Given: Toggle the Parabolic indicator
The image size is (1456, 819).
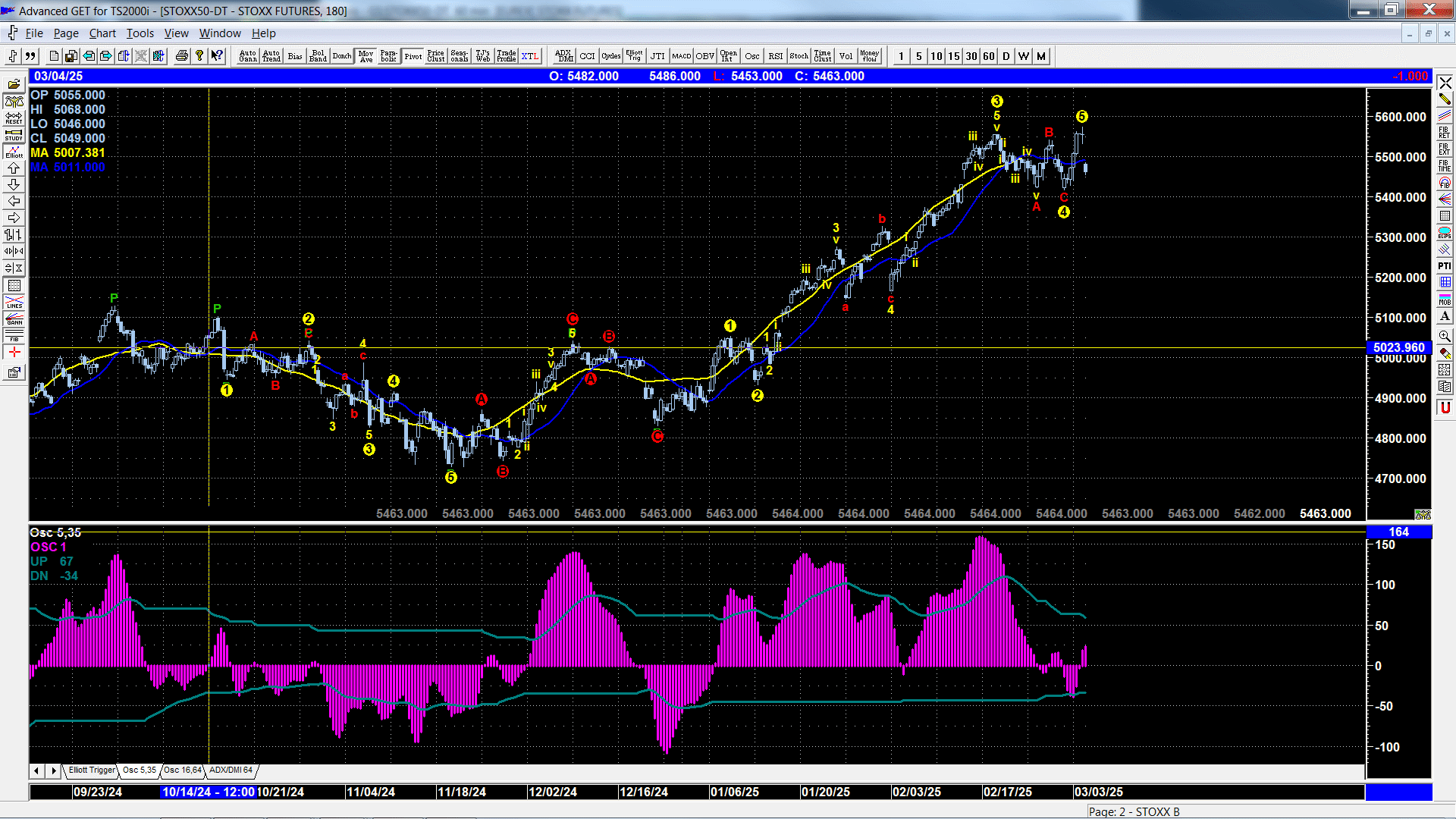Looking at the screenshot, I should tap(389, 56).
